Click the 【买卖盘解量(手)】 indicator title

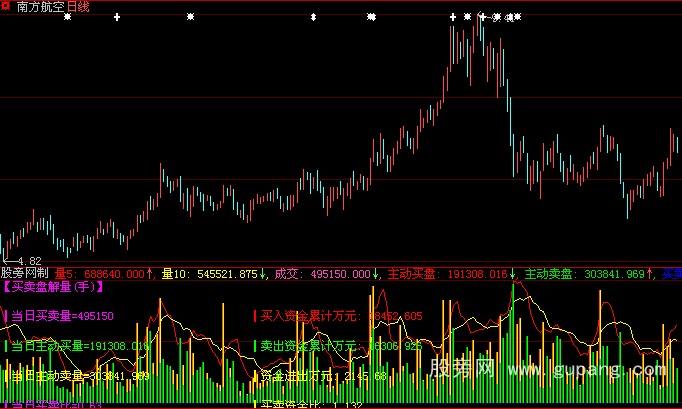tap(53, 287)
